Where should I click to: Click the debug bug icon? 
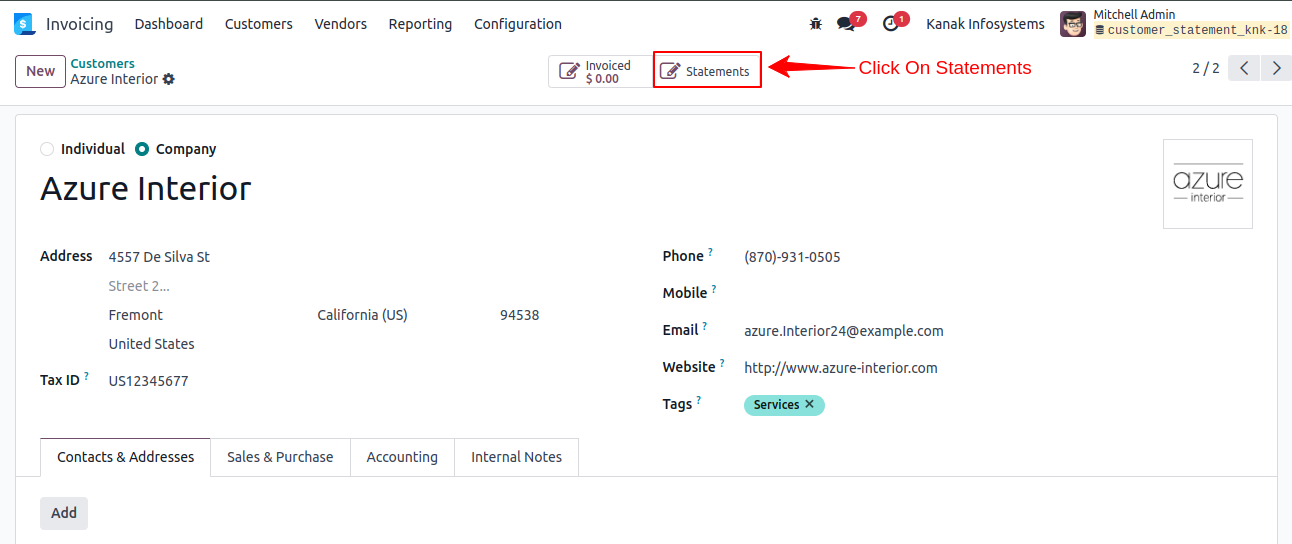[816, 24]
